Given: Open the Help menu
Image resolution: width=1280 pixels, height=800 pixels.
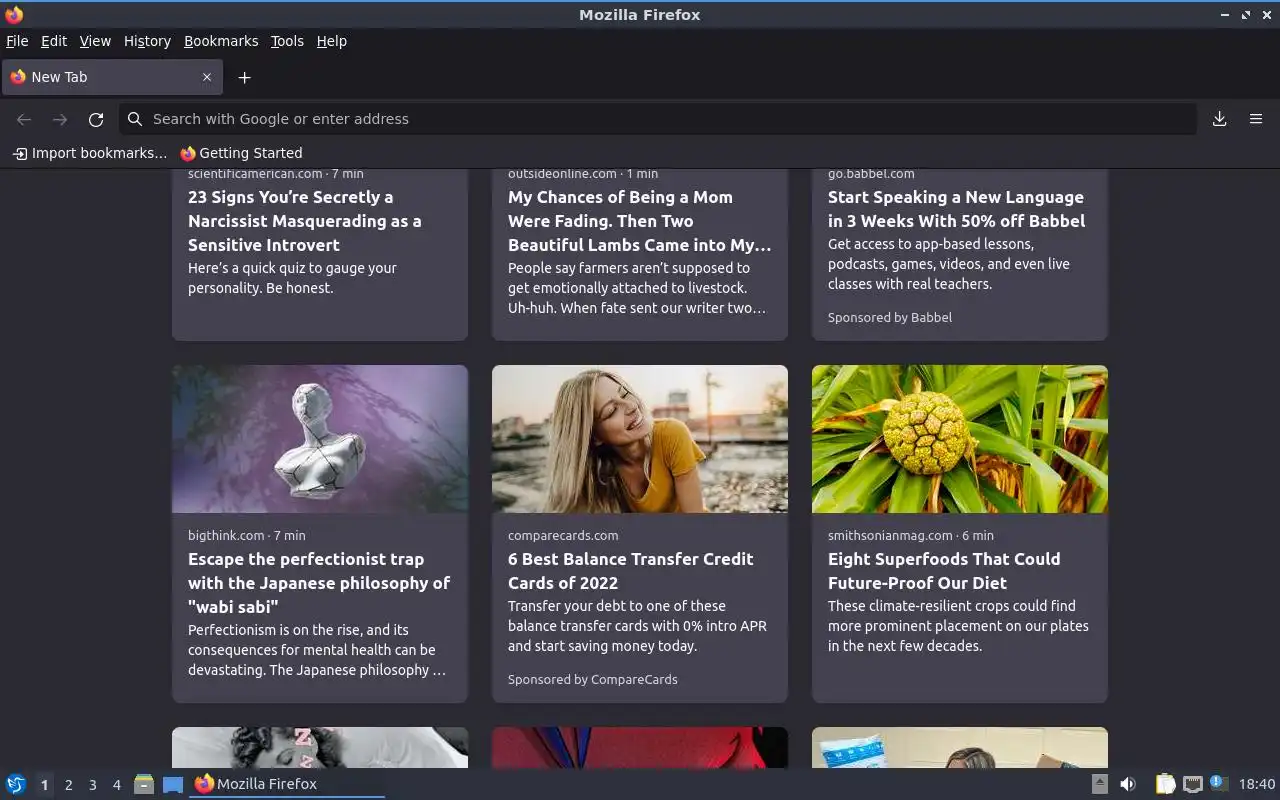Looking at the screenshot, I should coord(331,41).
